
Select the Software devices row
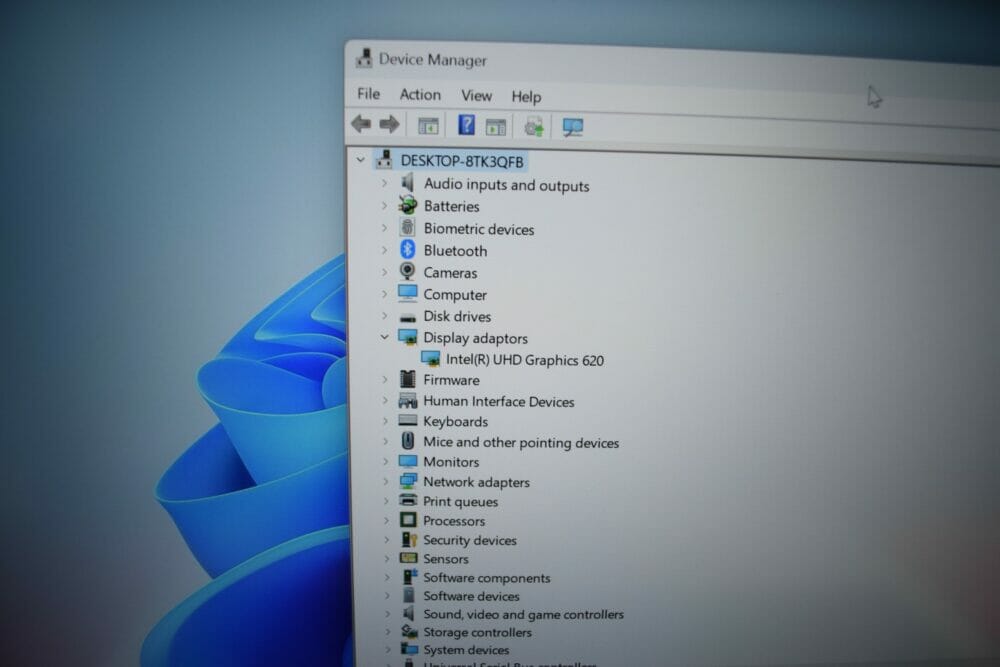click(471, 596)
